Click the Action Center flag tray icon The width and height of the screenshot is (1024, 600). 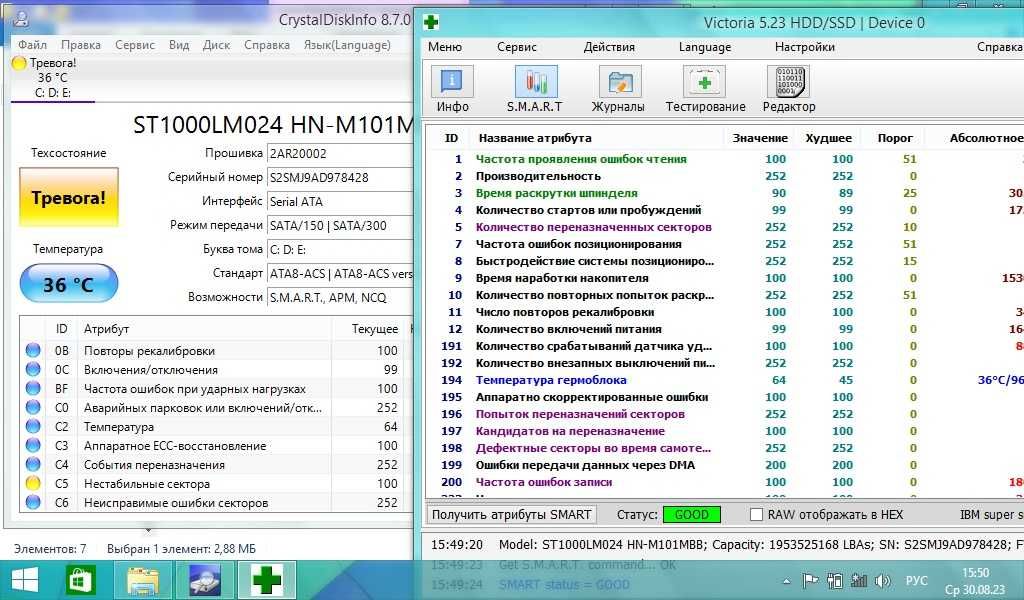coord(810,580)
